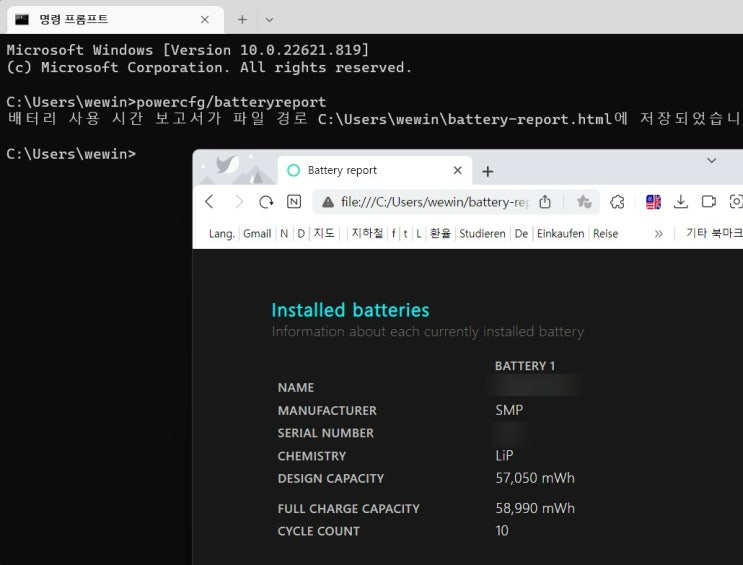Show more bookmarks with double chevron
The image size is (743, 565).
click(658, 233)
